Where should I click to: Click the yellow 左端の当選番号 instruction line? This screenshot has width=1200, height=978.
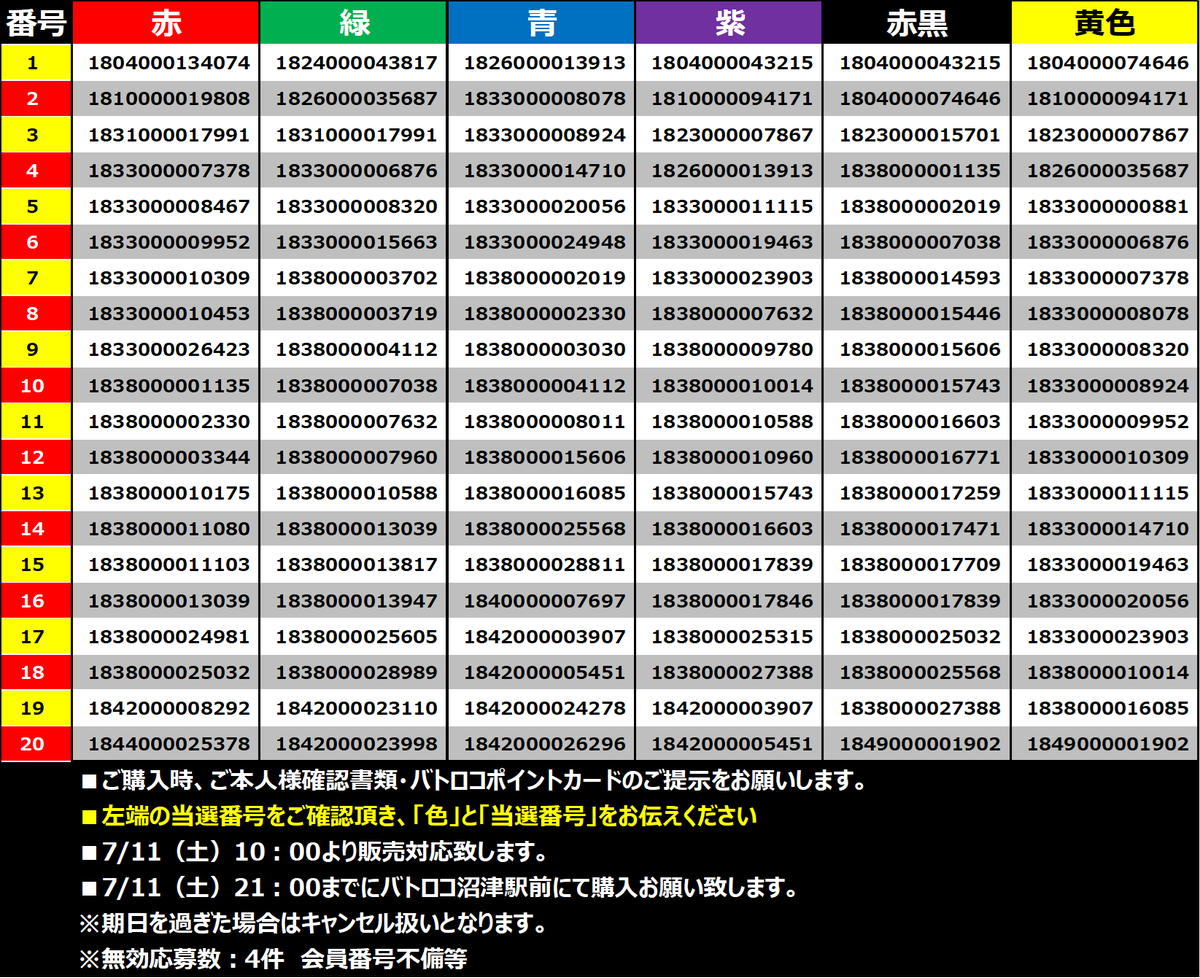pyautogui.click(x=419, y=817)
